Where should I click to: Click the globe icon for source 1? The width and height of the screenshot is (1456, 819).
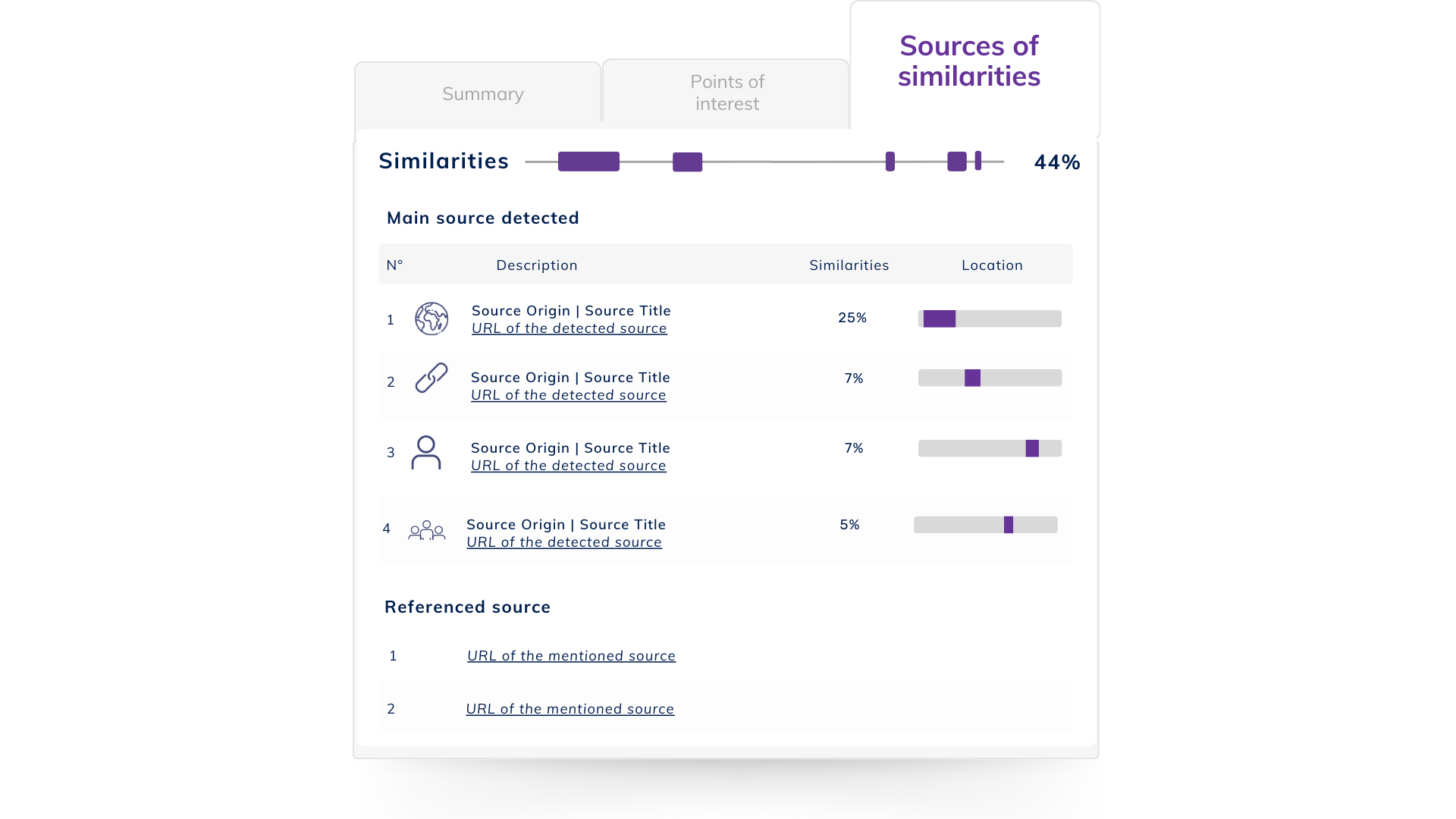coord(431,318)
